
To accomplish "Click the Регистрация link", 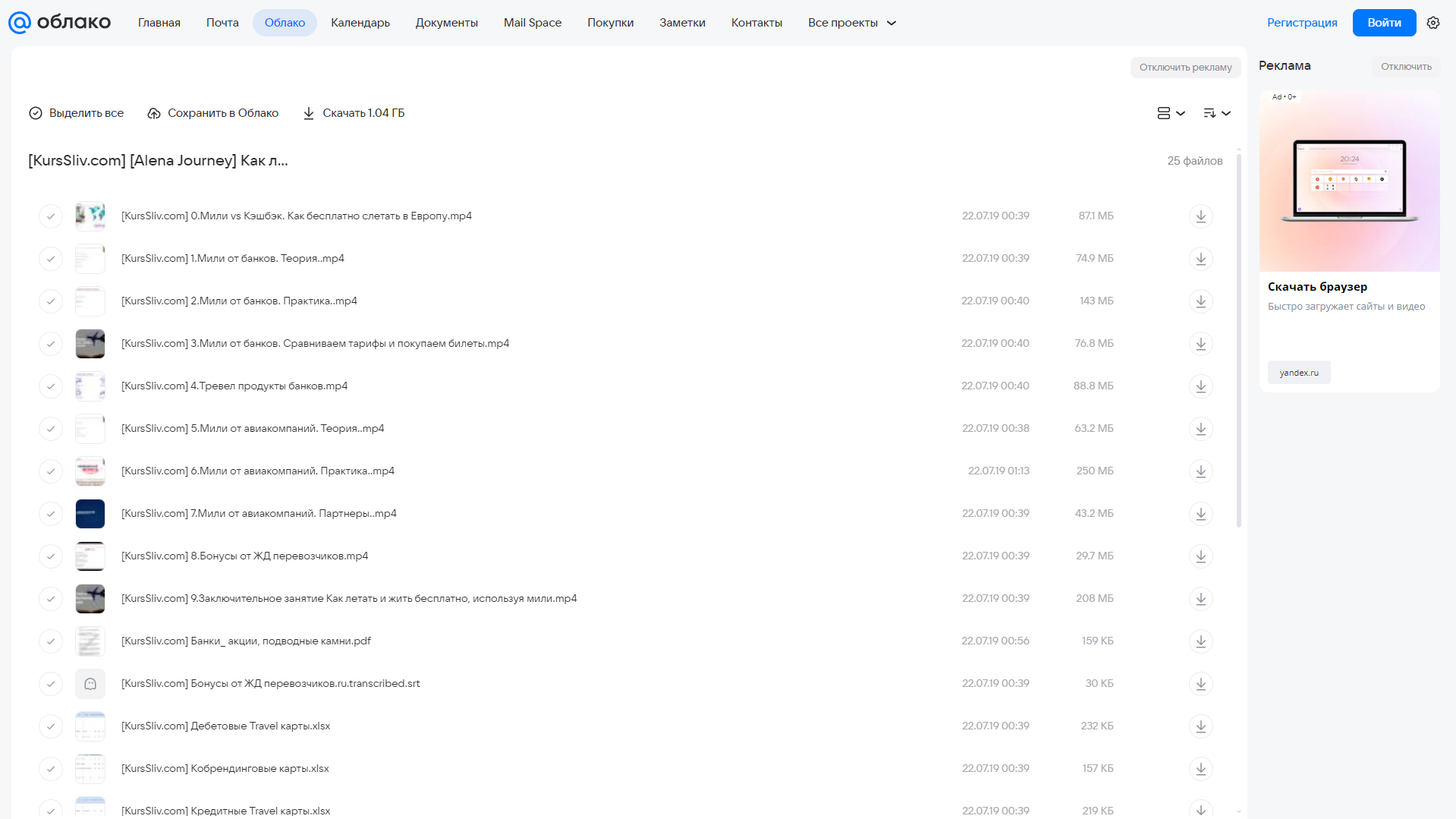I will pyautogui.click(x=1302, y=23).
